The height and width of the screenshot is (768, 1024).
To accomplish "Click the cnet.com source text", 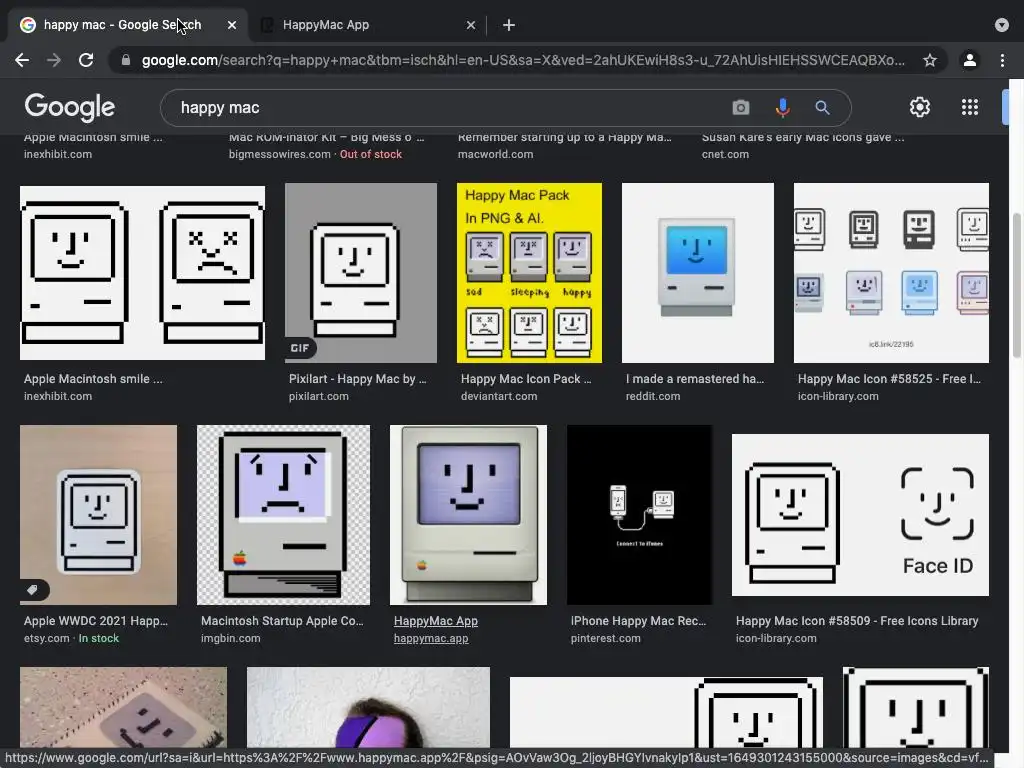I will 726,155.
